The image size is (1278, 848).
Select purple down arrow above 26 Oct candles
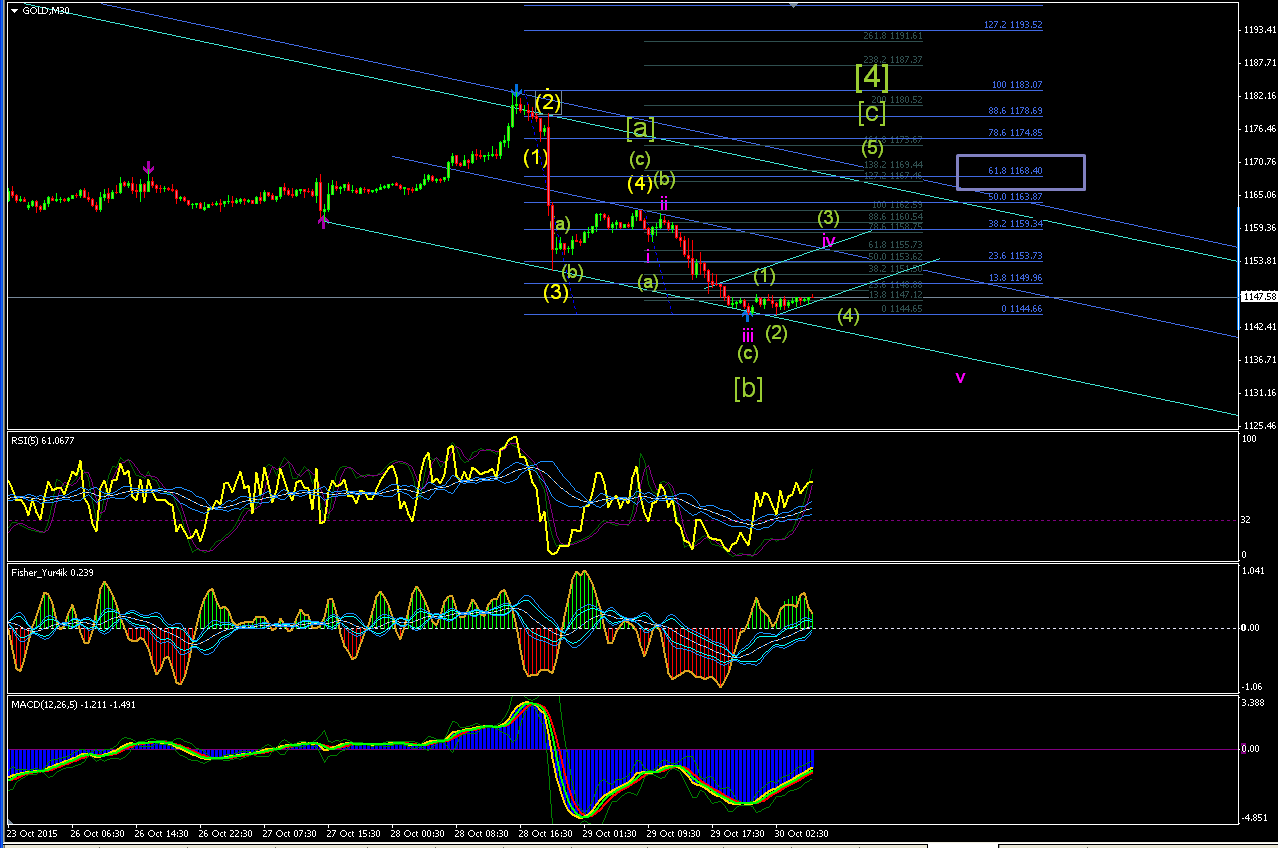148,168
